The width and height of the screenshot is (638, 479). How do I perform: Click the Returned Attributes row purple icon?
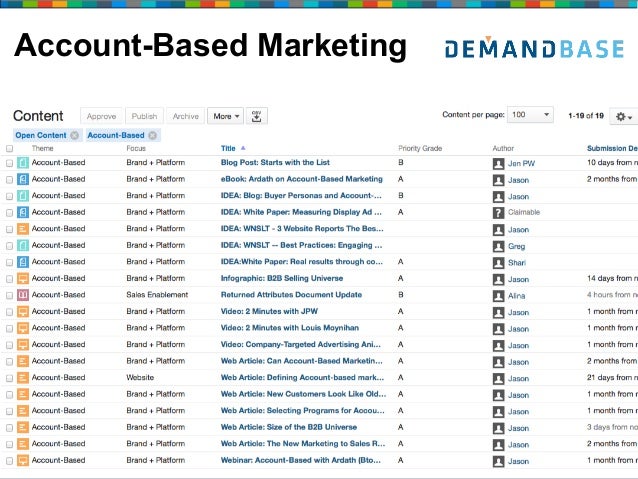tap(23, 295)
